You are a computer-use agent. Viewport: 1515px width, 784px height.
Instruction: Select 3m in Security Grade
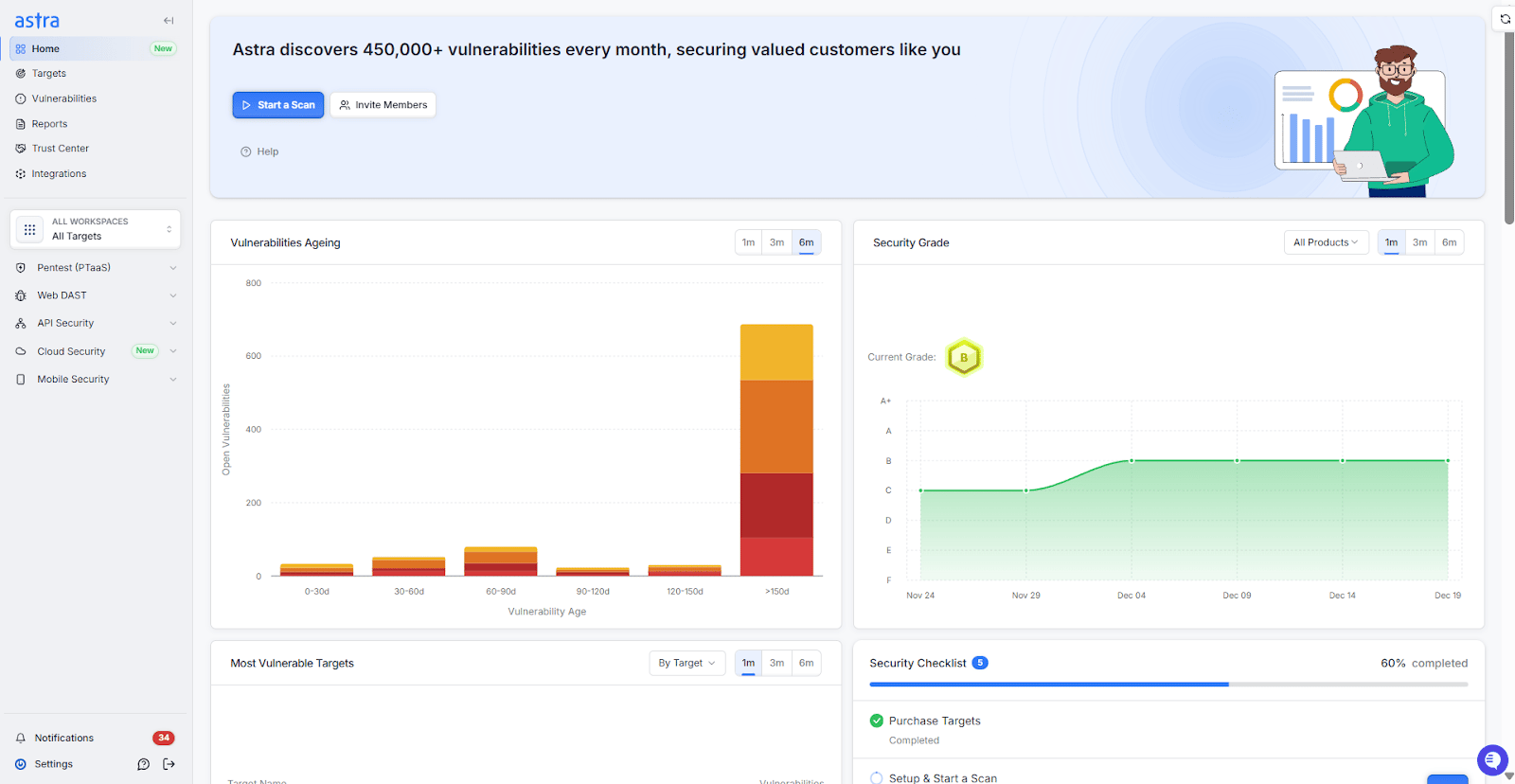tap(1419, 242)
